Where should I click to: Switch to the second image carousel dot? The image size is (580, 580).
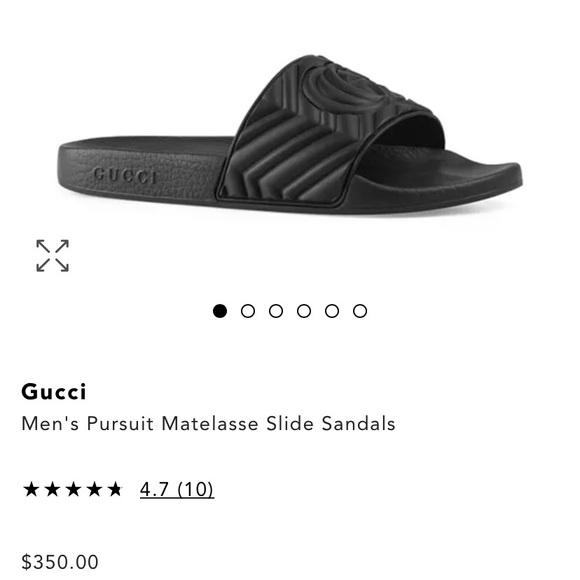click(x=248, y=311)
